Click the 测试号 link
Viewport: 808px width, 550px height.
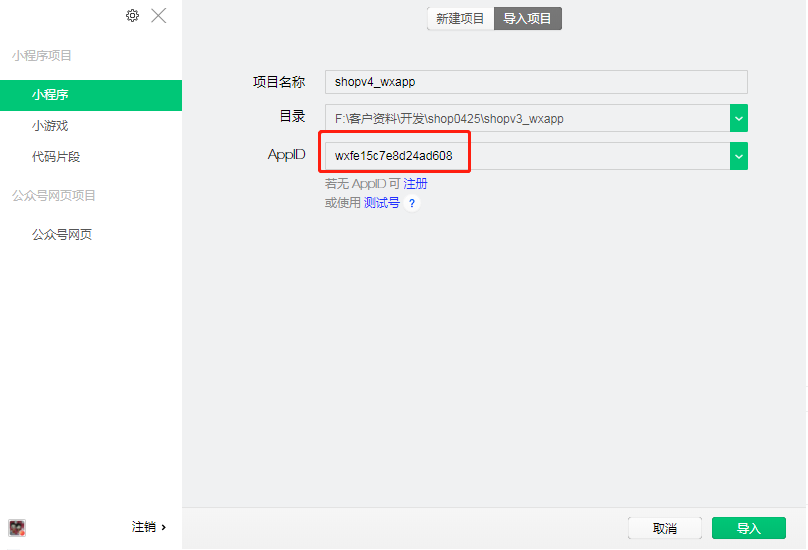[381, 203]
